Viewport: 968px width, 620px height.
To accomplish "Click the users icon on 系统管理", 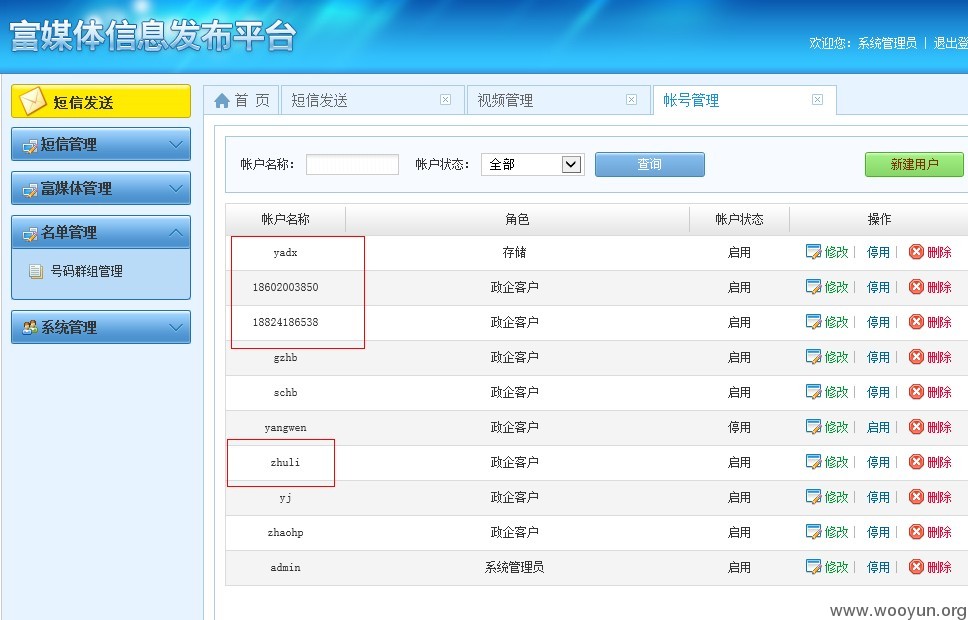I will coord(30,327).
